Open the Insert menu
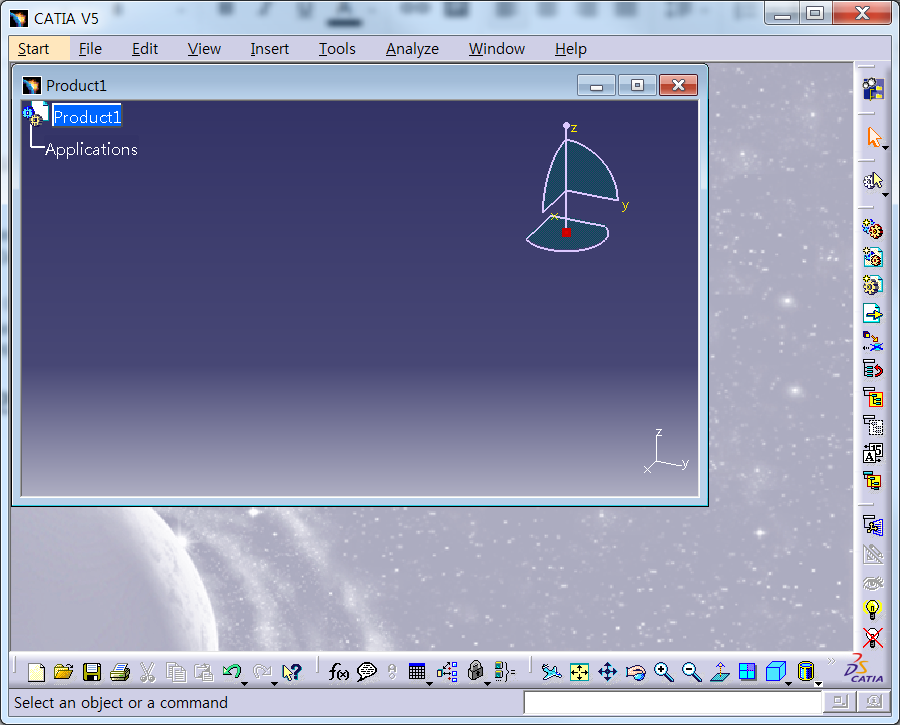The image size is (900, 725). point(269,49)
